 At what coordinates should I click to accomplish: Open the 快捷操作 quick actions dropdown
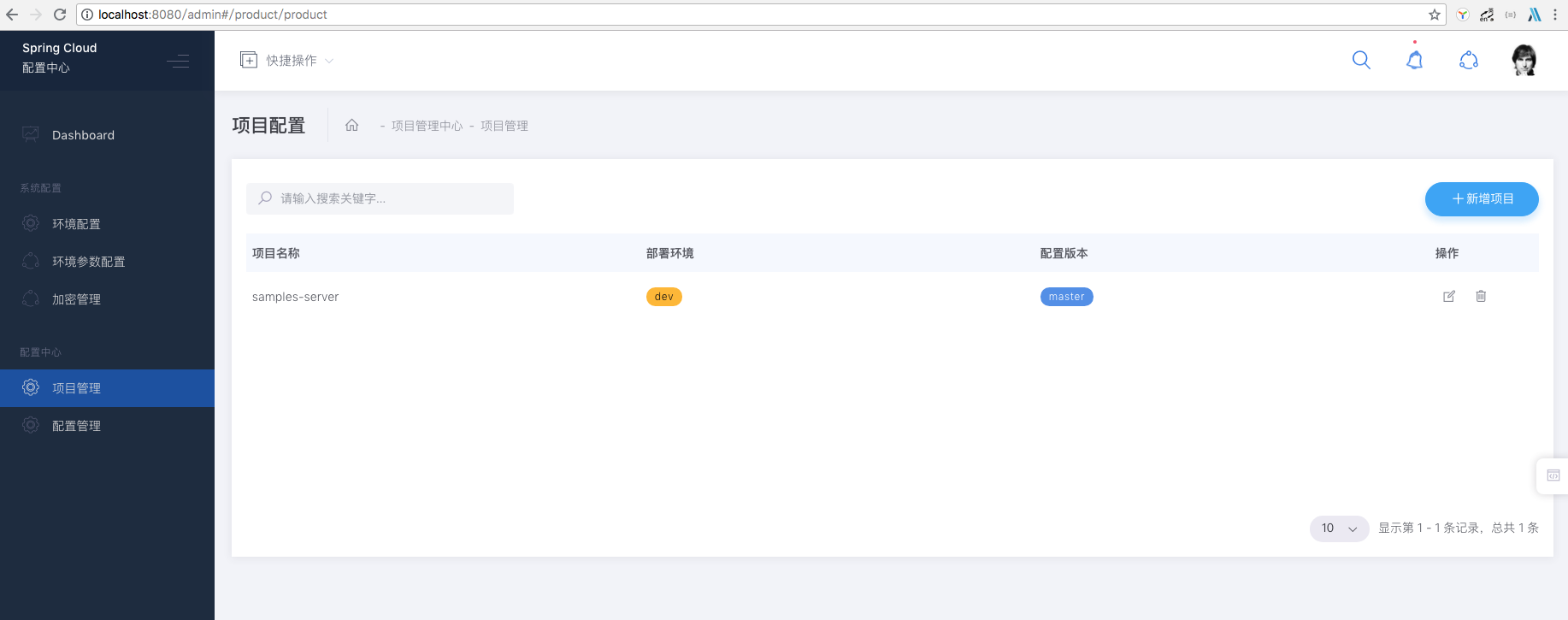pos(287,60)
